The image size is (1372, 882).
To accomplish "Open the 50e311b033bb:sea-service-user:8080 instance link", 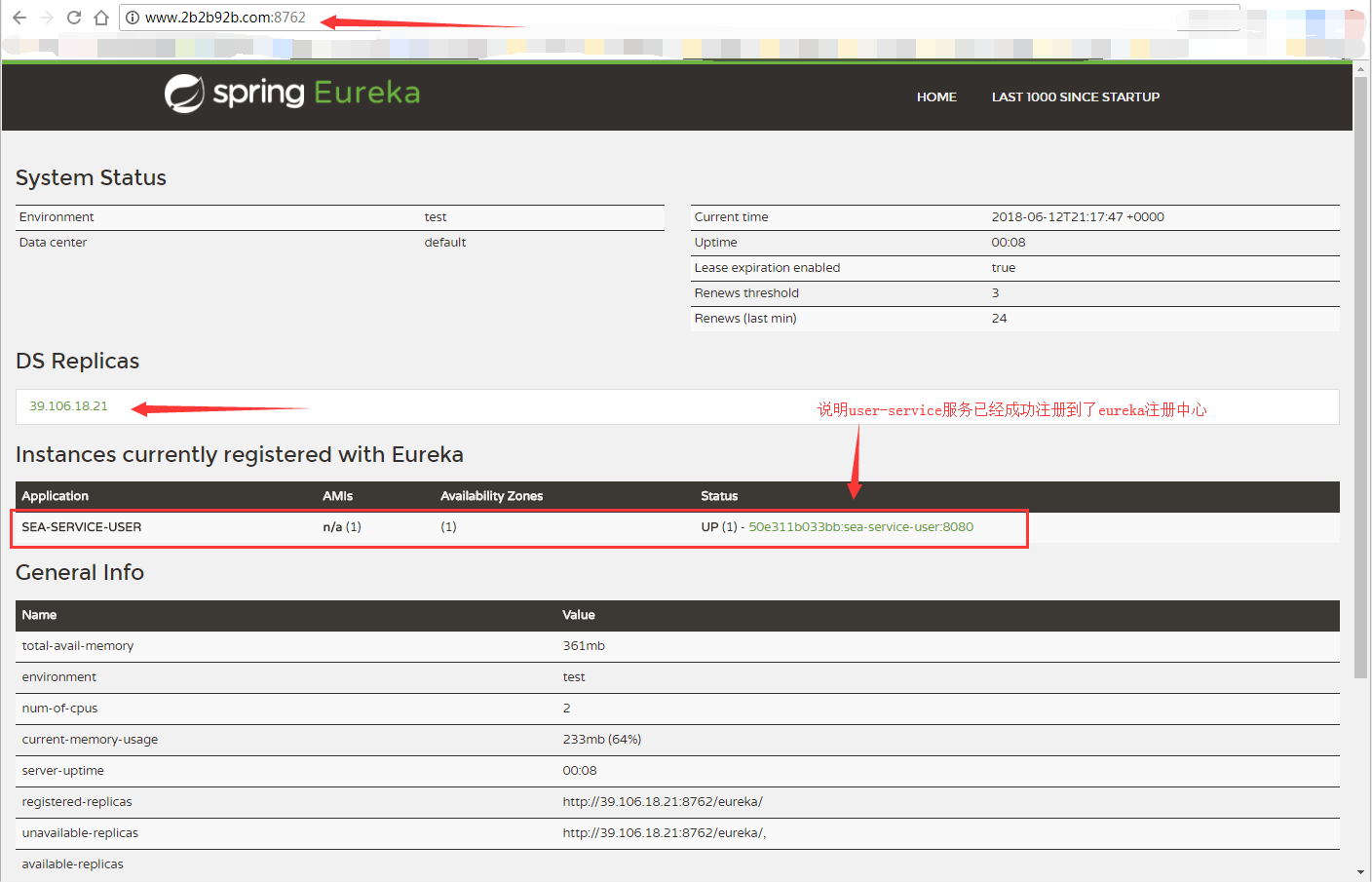I will point(860,527).
